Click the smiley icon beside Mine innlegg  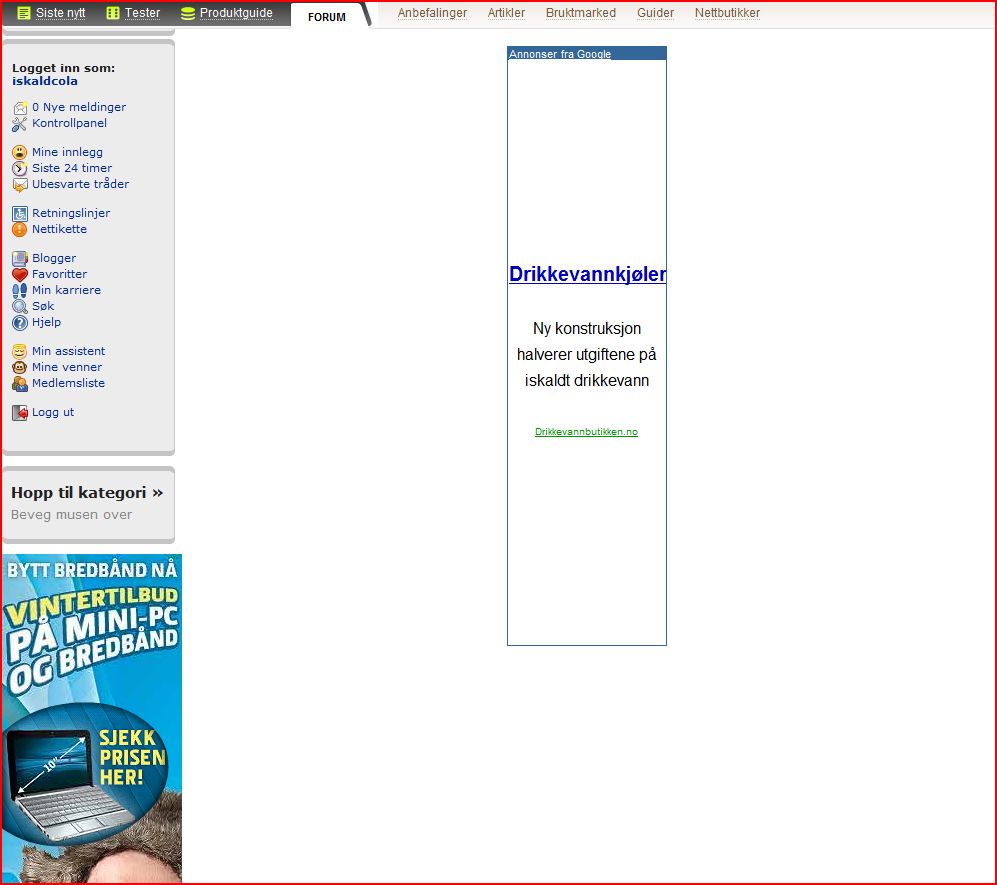coord(20,153)
